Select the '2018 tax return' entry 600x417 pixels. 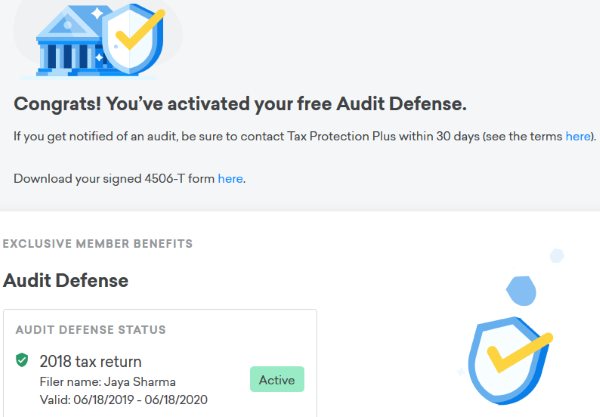click(91, 361)
